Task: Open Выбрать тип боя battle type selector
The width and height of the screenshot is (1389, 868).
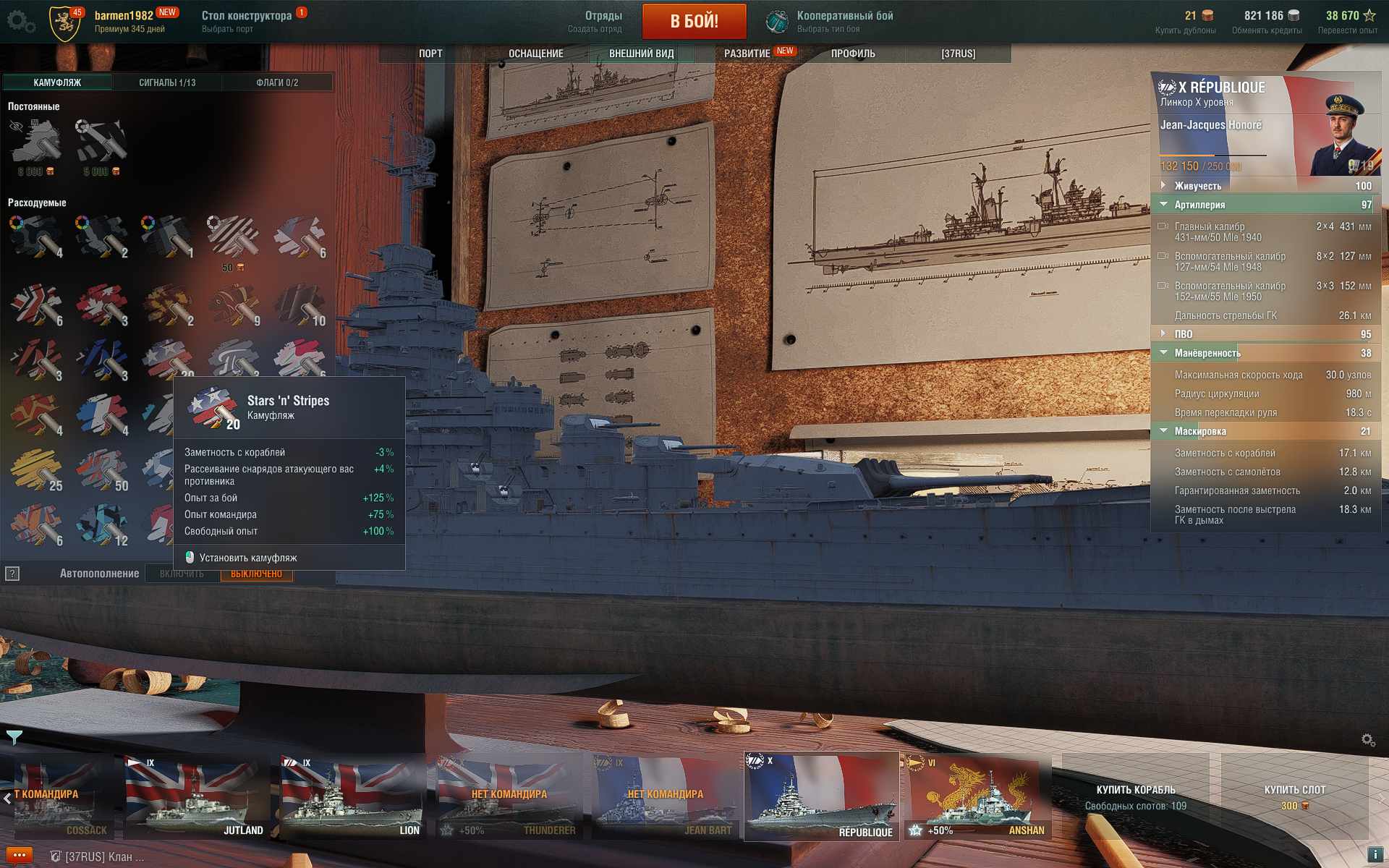Action: coord(828,30)
